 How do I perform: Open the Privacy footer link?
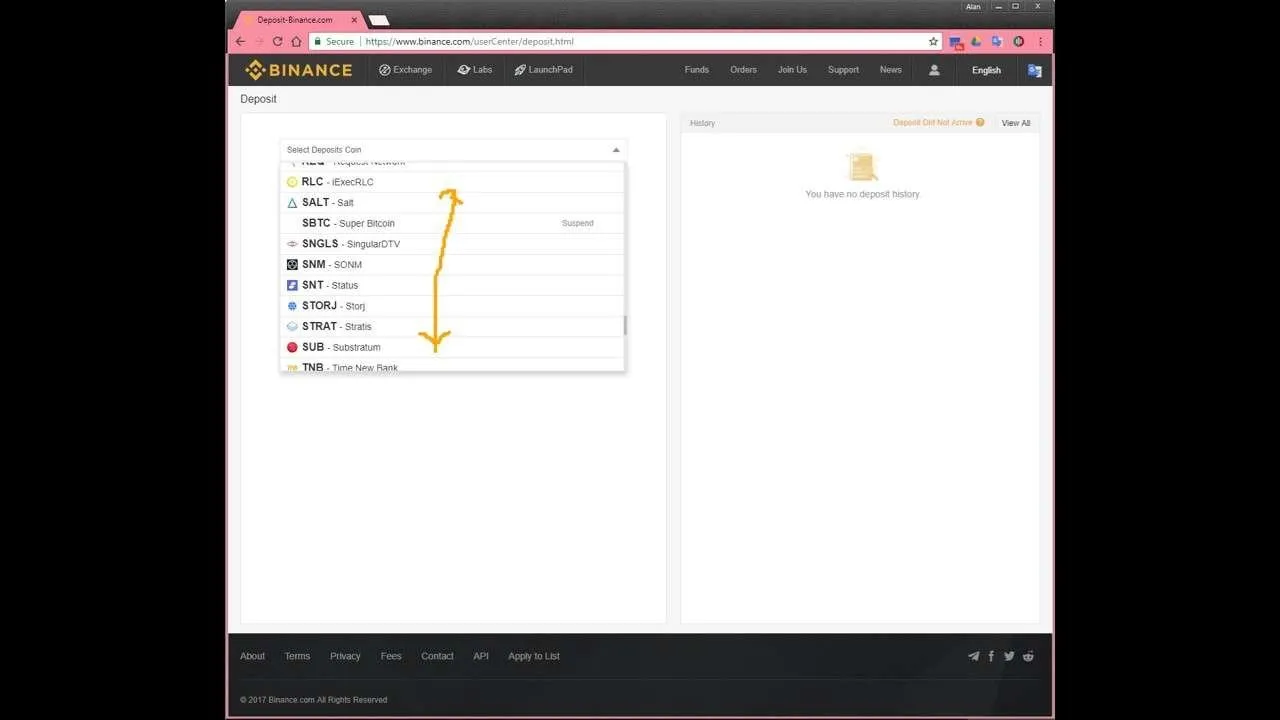click(345, 656)
